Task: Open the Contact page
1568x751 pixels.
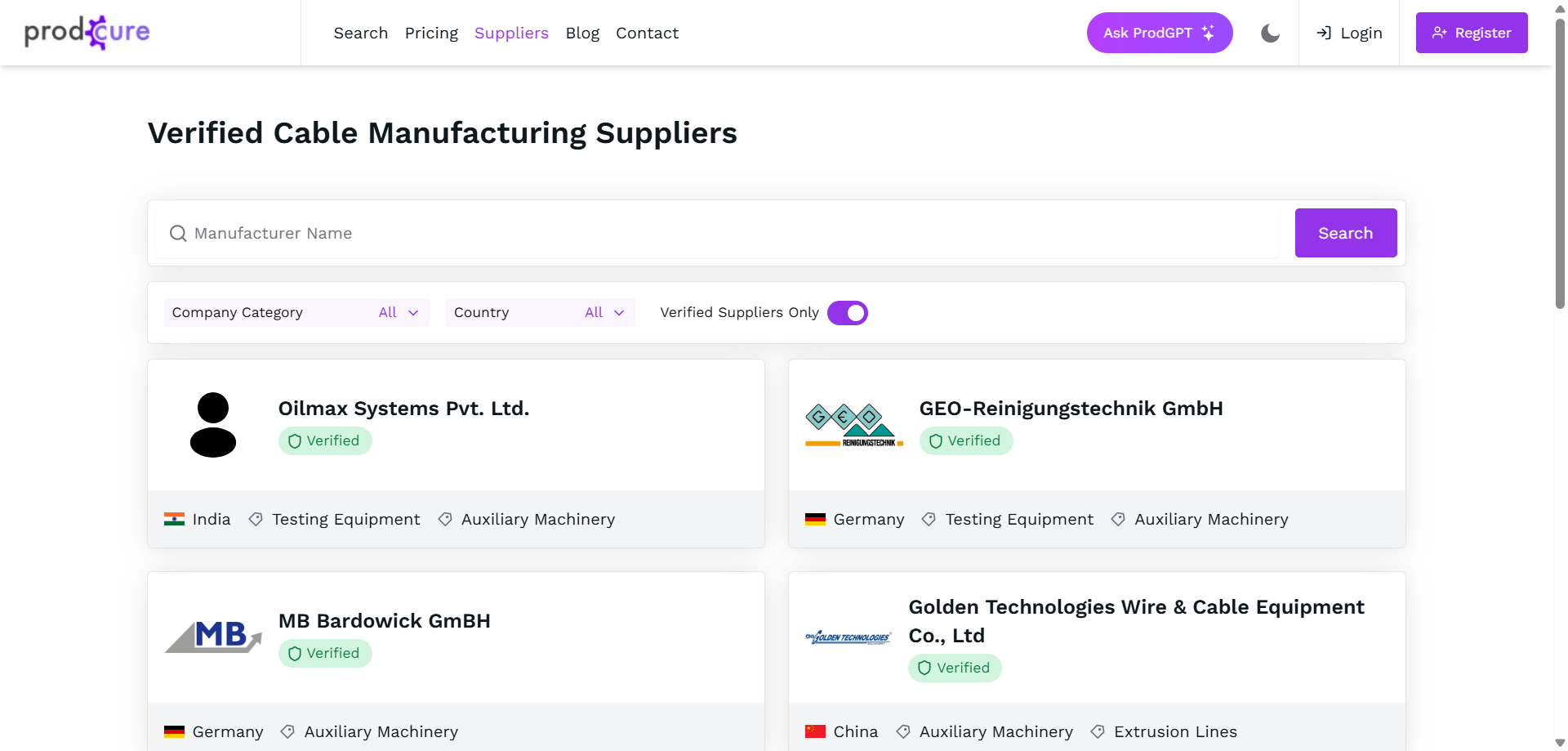Action: (647, 34)
